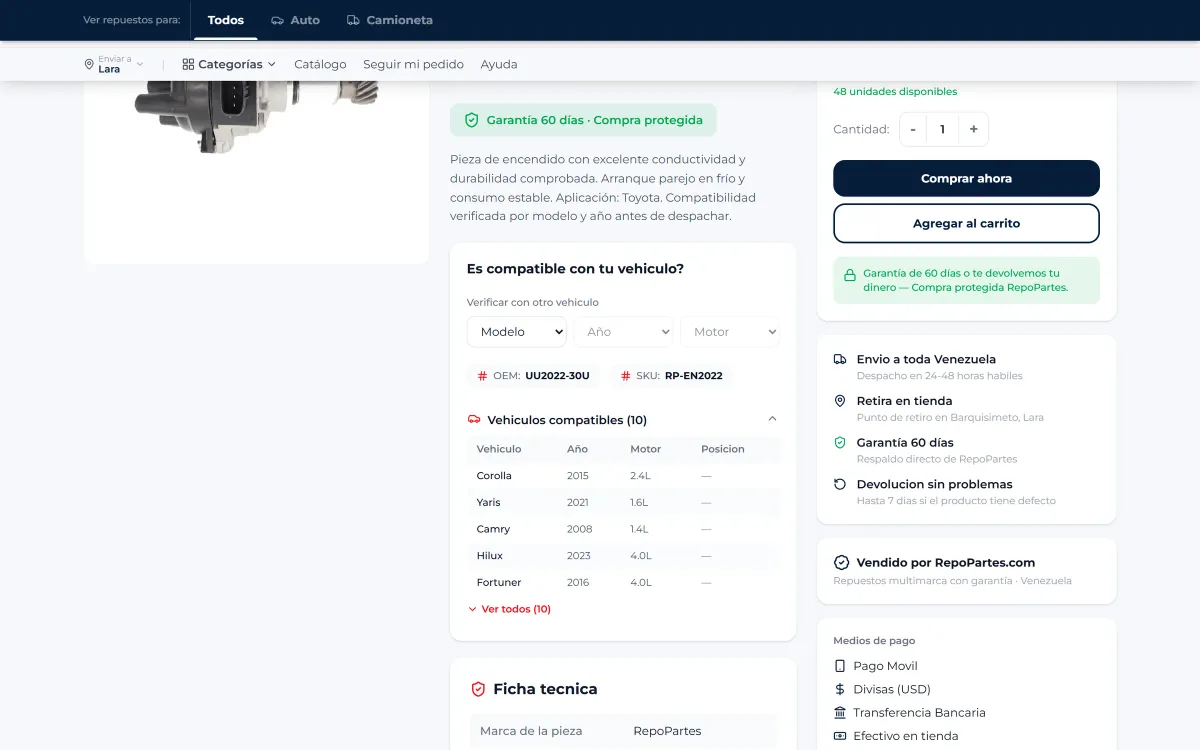This screenshot has height=750, width=1200.
Task: Click the grid icon beside Categorías
Action: point(188,64)
